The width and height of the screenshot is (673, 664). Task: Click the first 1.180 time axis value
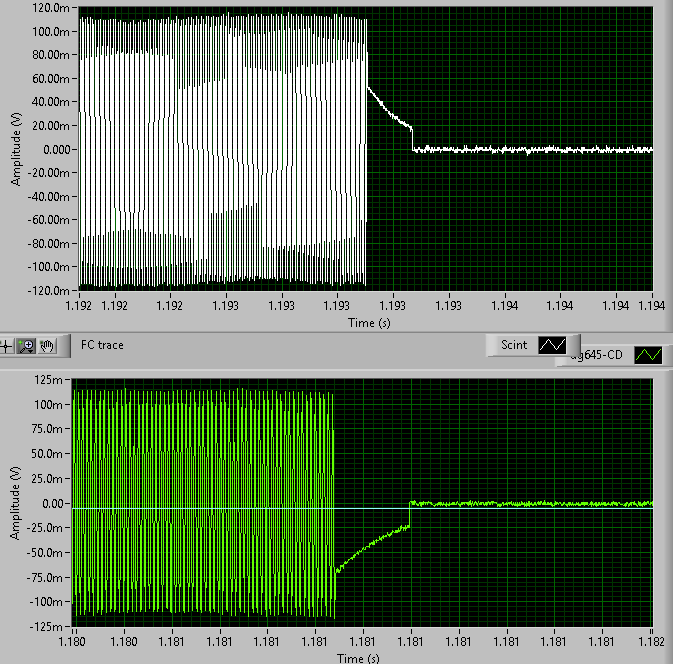coord(72,642)
